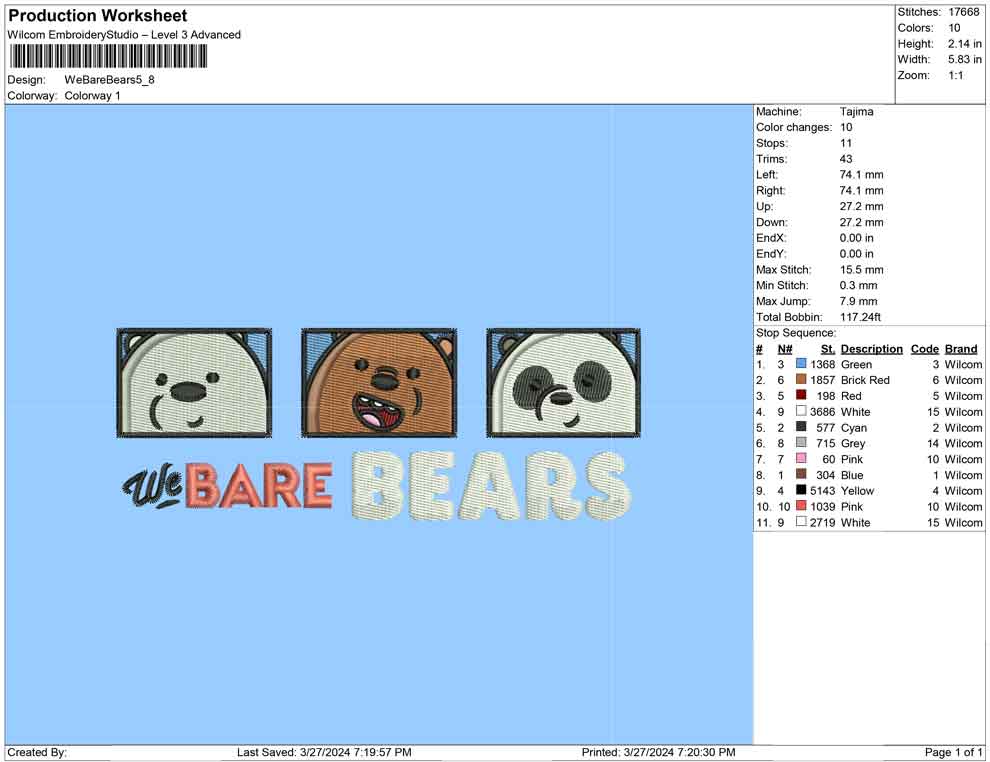Click the stitch count '5143' for Yellow
990x762 pixels.
click(x=823, y=491)
